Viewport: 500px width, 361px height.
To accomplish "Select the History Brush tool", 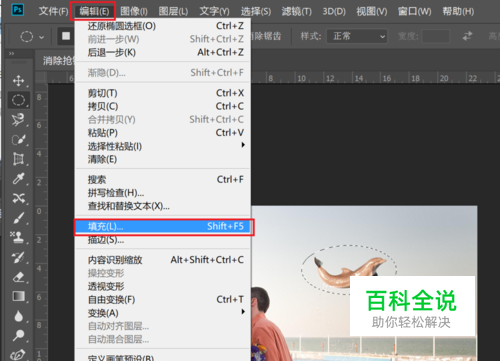I will 18,257.
